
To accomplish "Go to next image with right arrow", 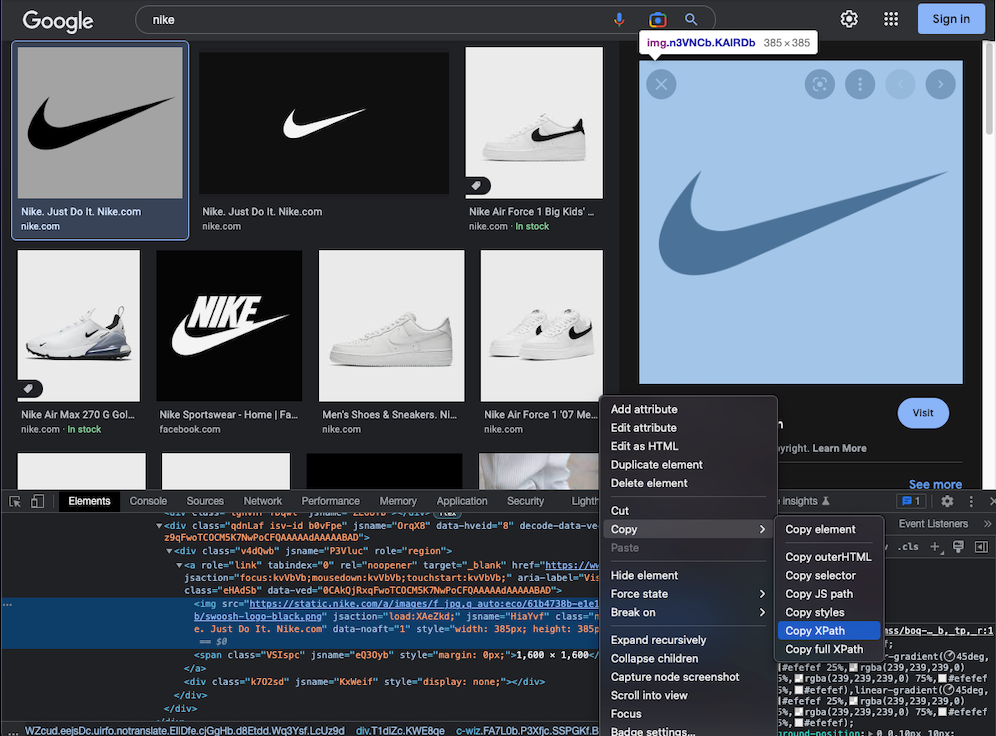I will click(x=941, y=84).
